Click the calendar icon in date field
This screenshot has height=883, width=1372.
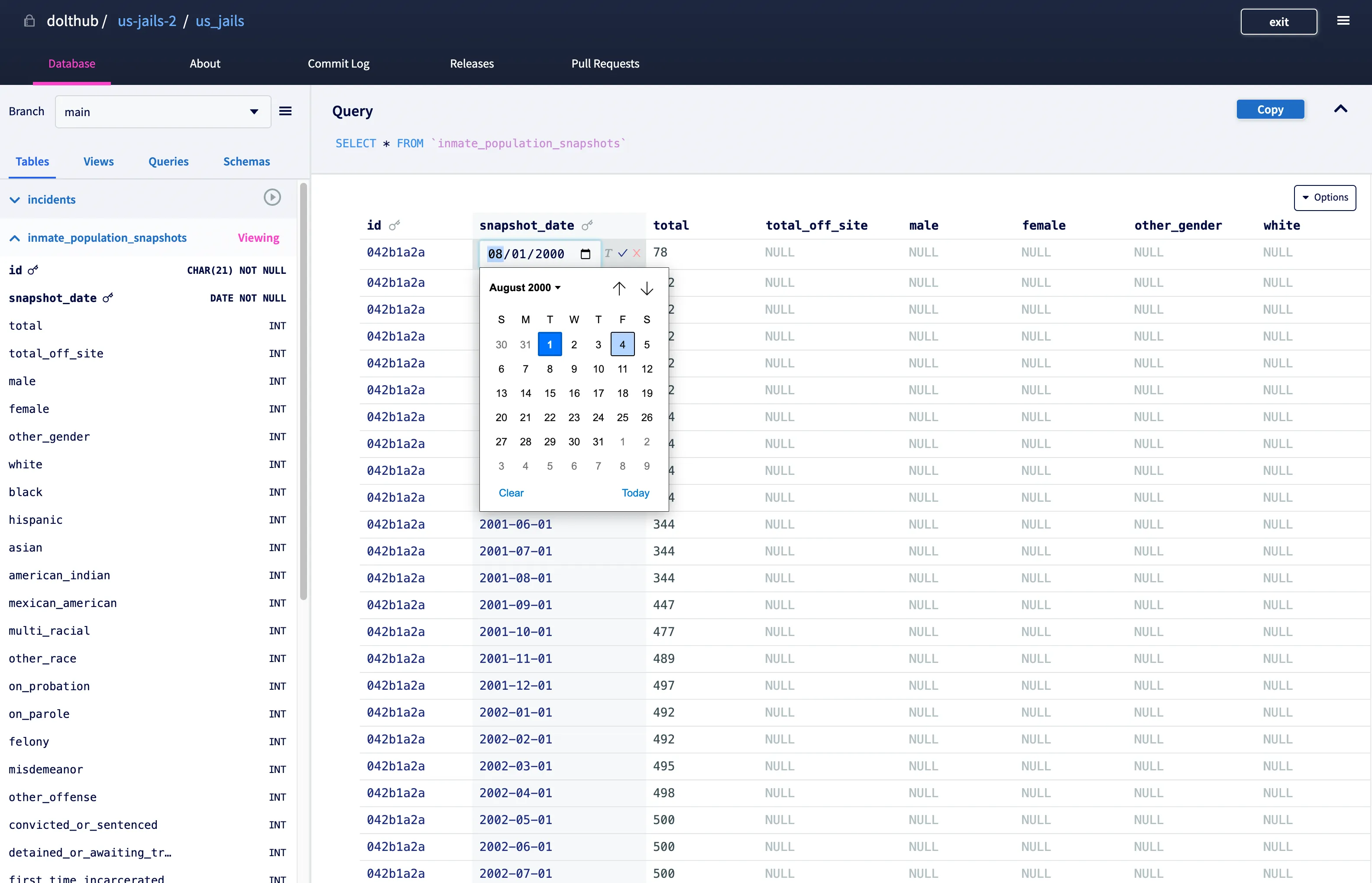(585, 254)
